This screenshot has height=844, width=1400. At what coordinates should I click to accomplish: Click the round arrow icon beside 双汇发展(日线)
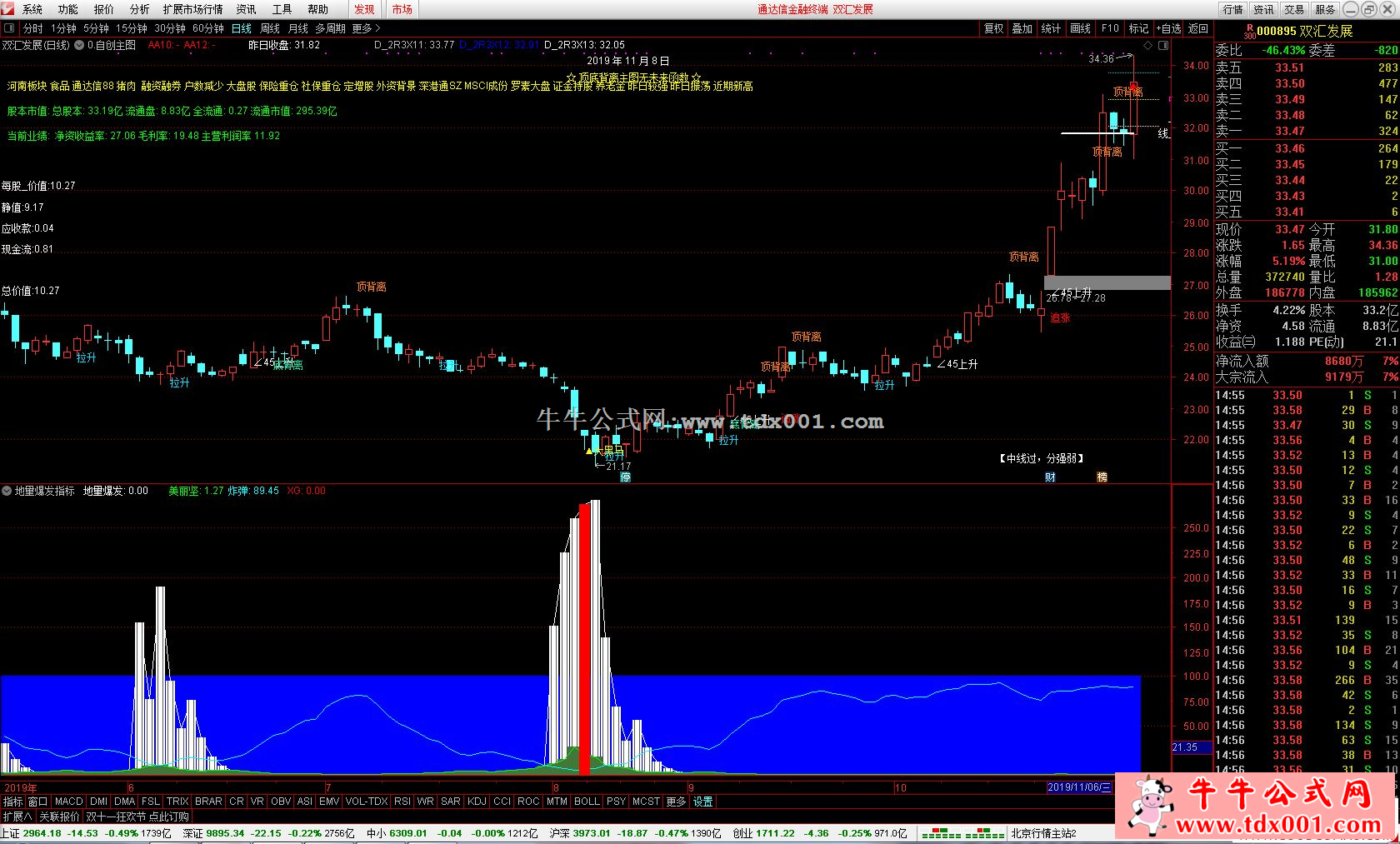pos(79,45)
